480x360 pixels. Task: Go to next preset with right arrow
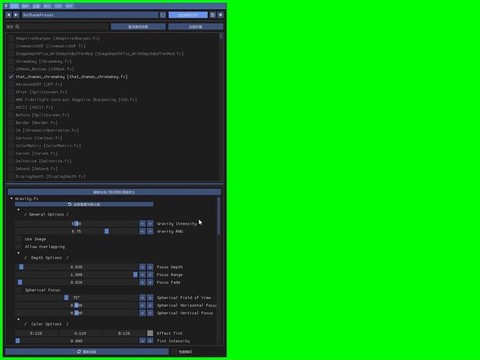16,15
